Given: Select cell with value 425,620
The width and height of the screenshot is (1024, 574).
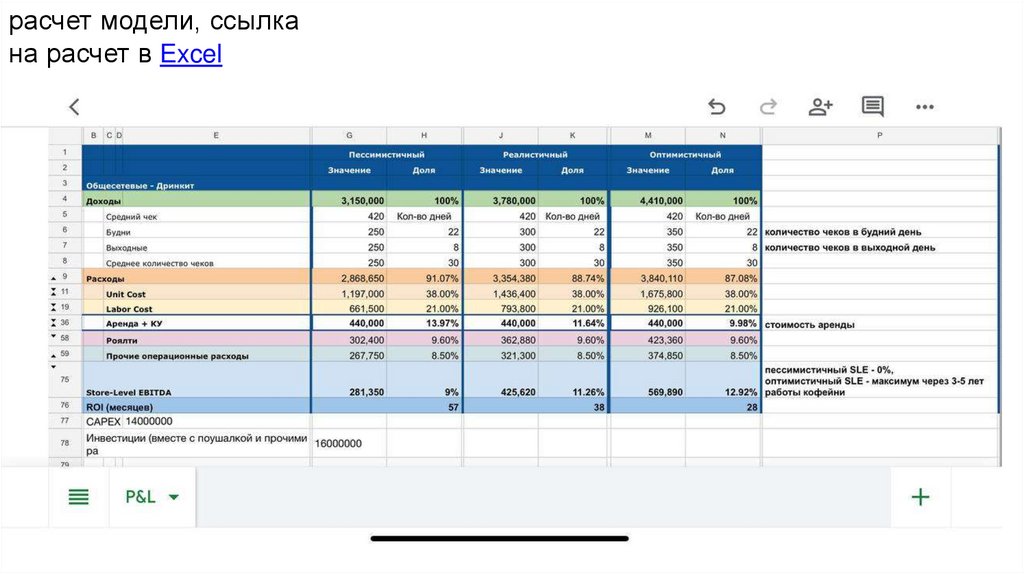Looking at the screenshot, I should pos(501,380).
